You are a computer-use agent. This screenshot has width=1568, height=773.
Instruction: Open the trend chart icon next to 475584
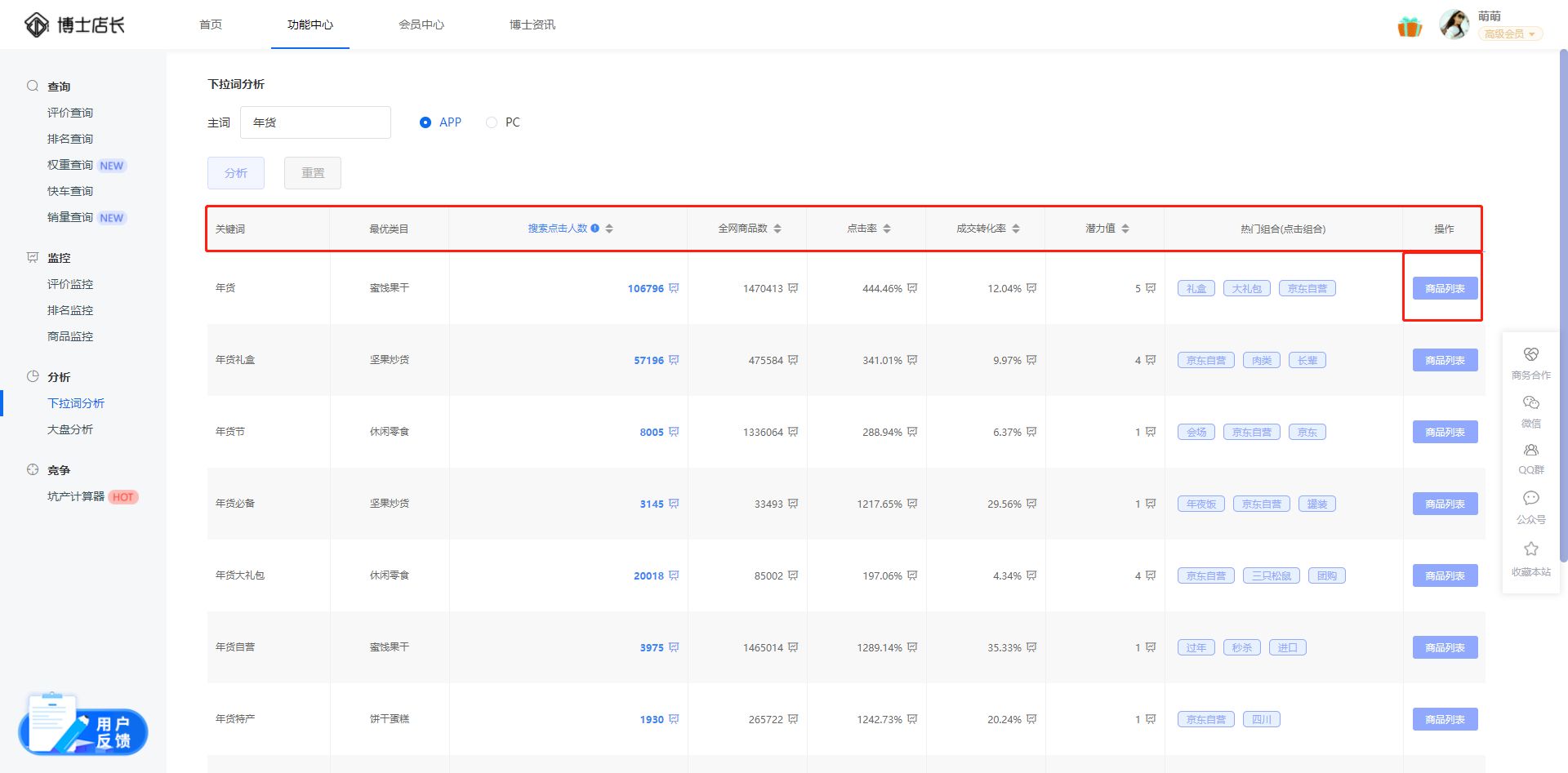[x=793, y=360]
